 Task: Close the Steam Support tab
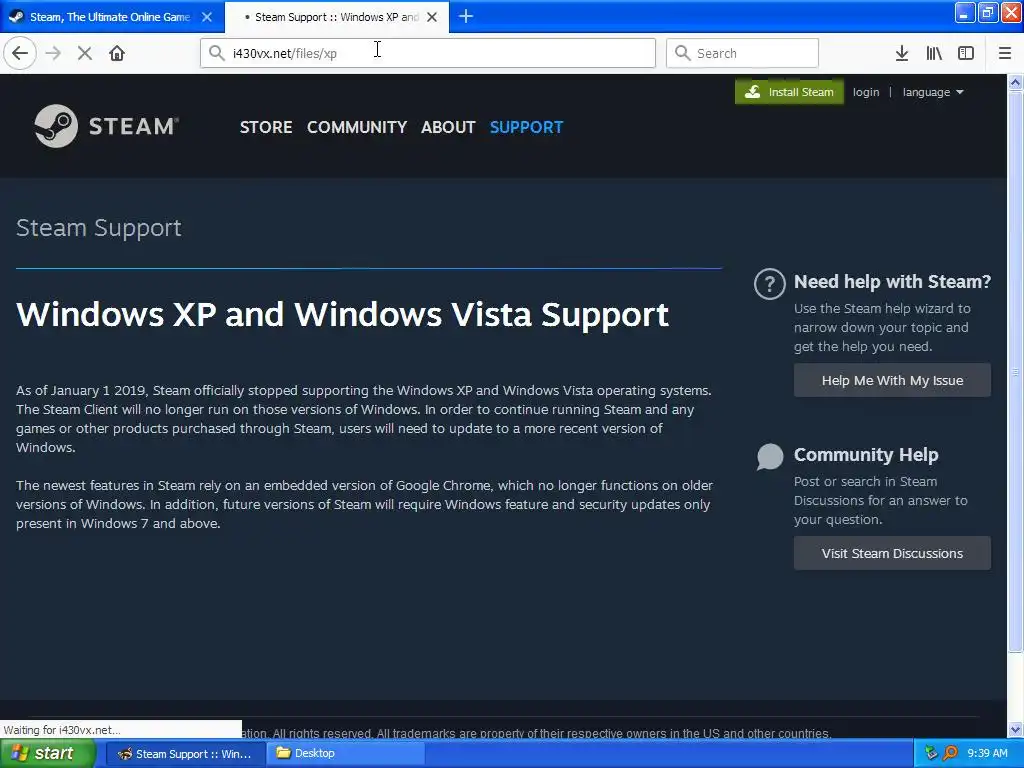432,17
